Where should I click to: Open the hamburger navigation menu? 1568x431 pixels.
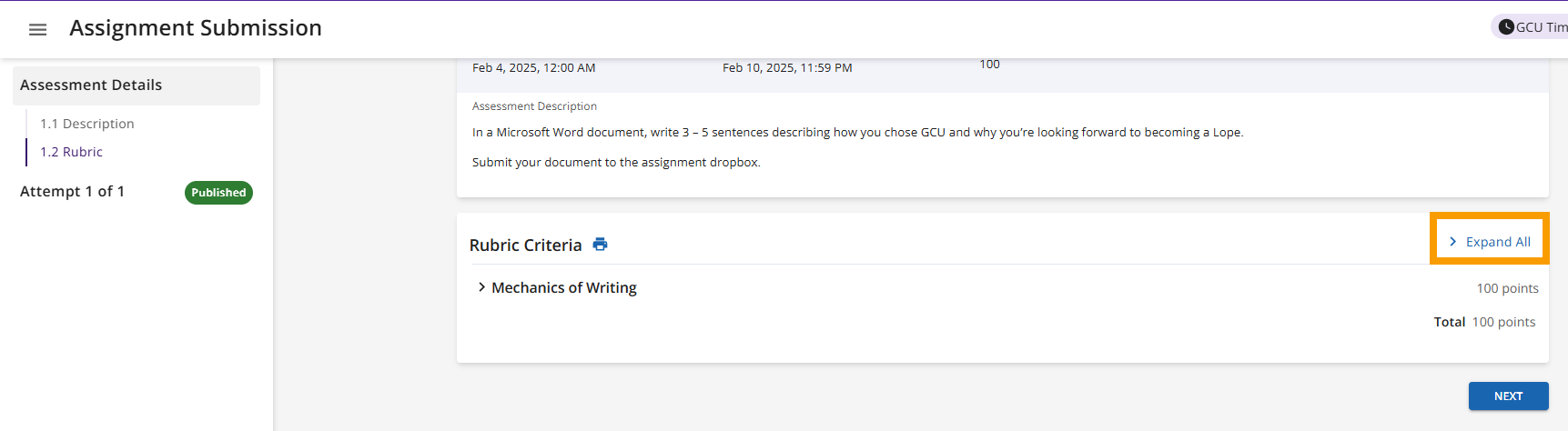(x=37, y=29)
